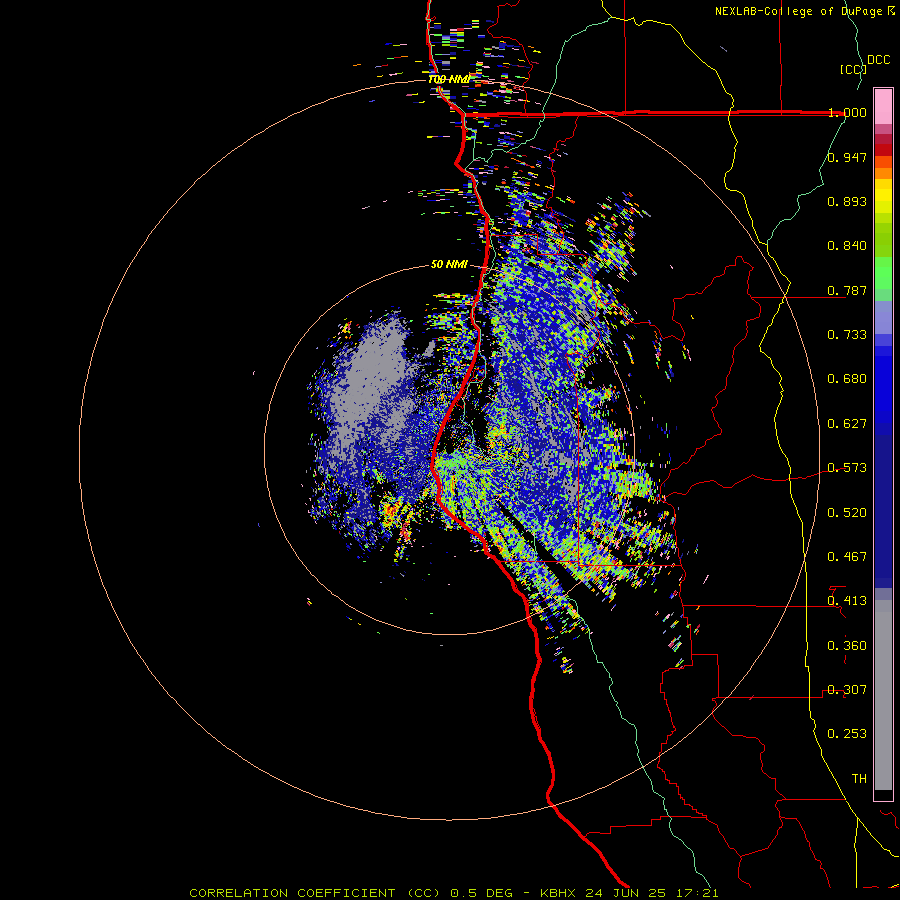Select the 0.627 legend value
Image resolution: width=900 pixels, height=900 pixels.
coord(847,424)
